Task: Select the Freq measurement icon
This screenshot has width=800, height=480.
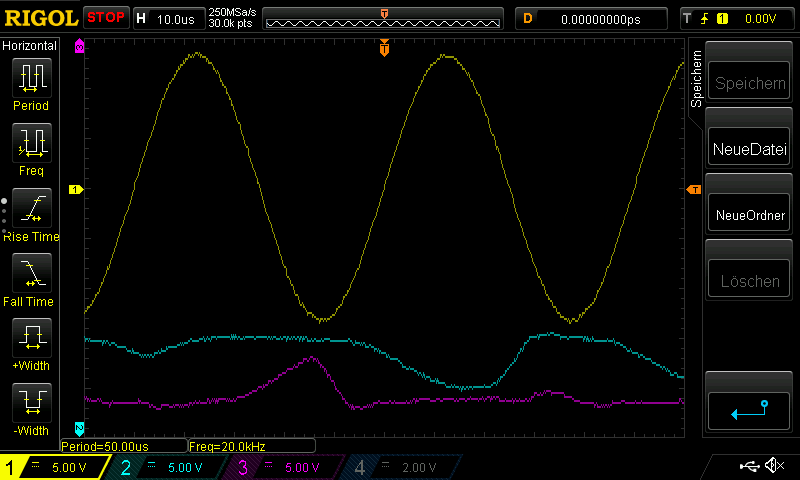Action: tap(32, 142)
